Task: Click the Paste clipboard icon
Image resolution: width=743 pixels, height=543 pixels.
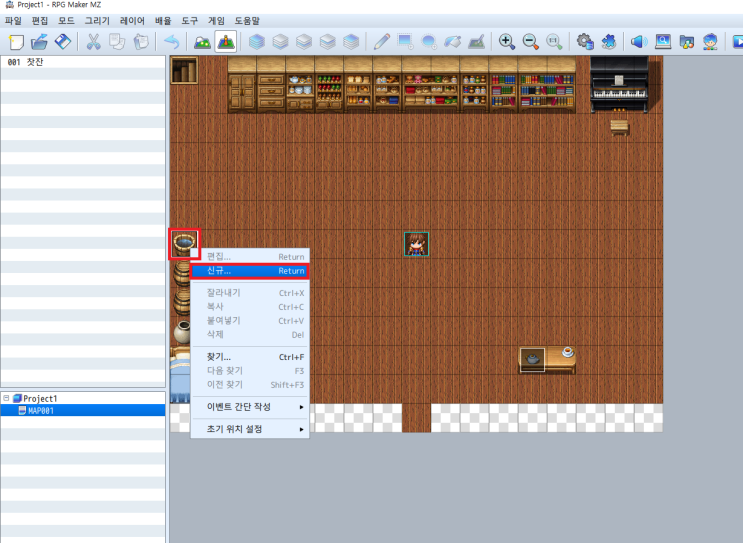Action: (x=141, y=42)
